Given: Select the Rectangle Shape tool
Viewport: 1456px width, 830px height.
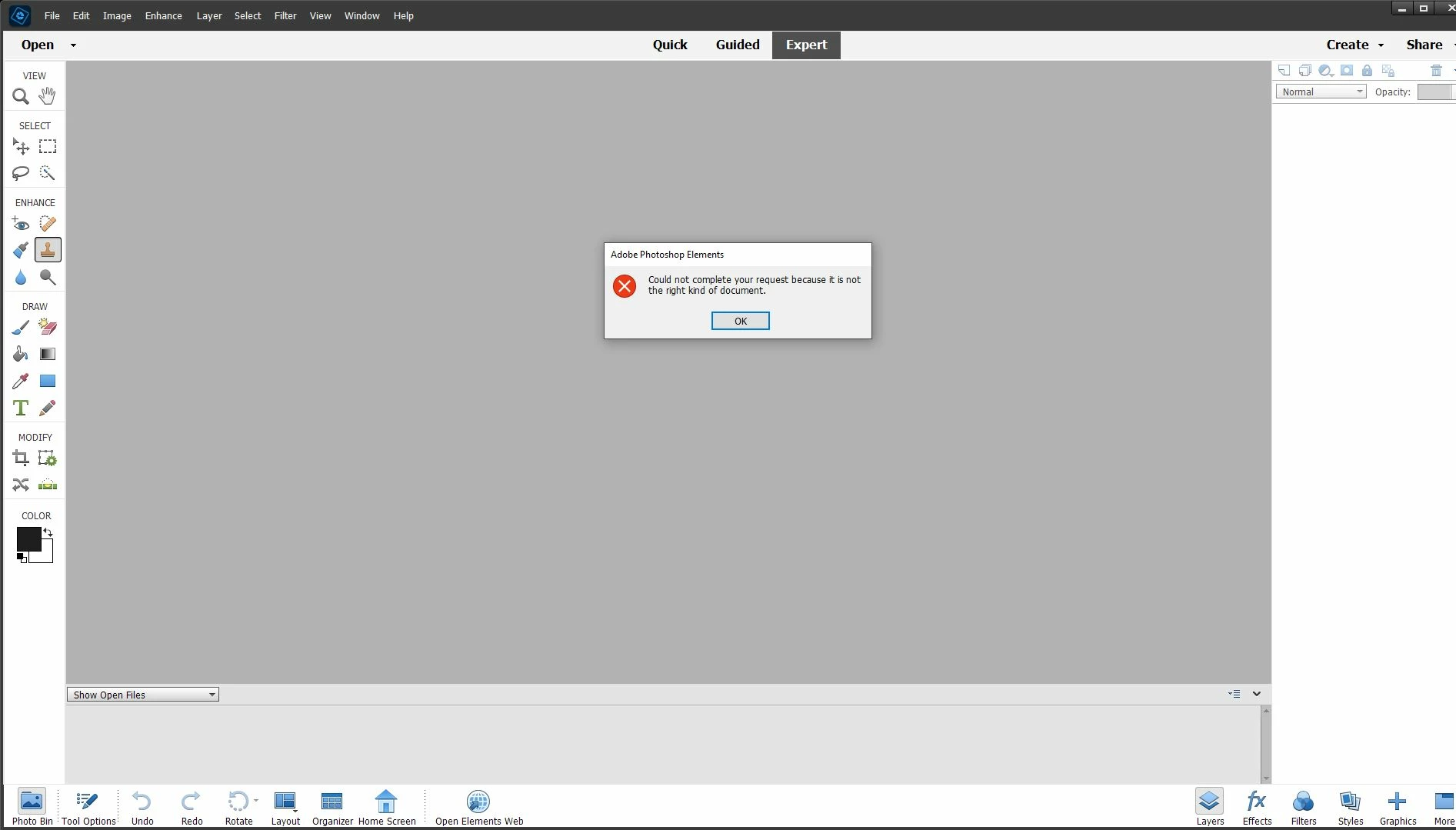Looking at the screenshot, I should (x=48, y=381).
